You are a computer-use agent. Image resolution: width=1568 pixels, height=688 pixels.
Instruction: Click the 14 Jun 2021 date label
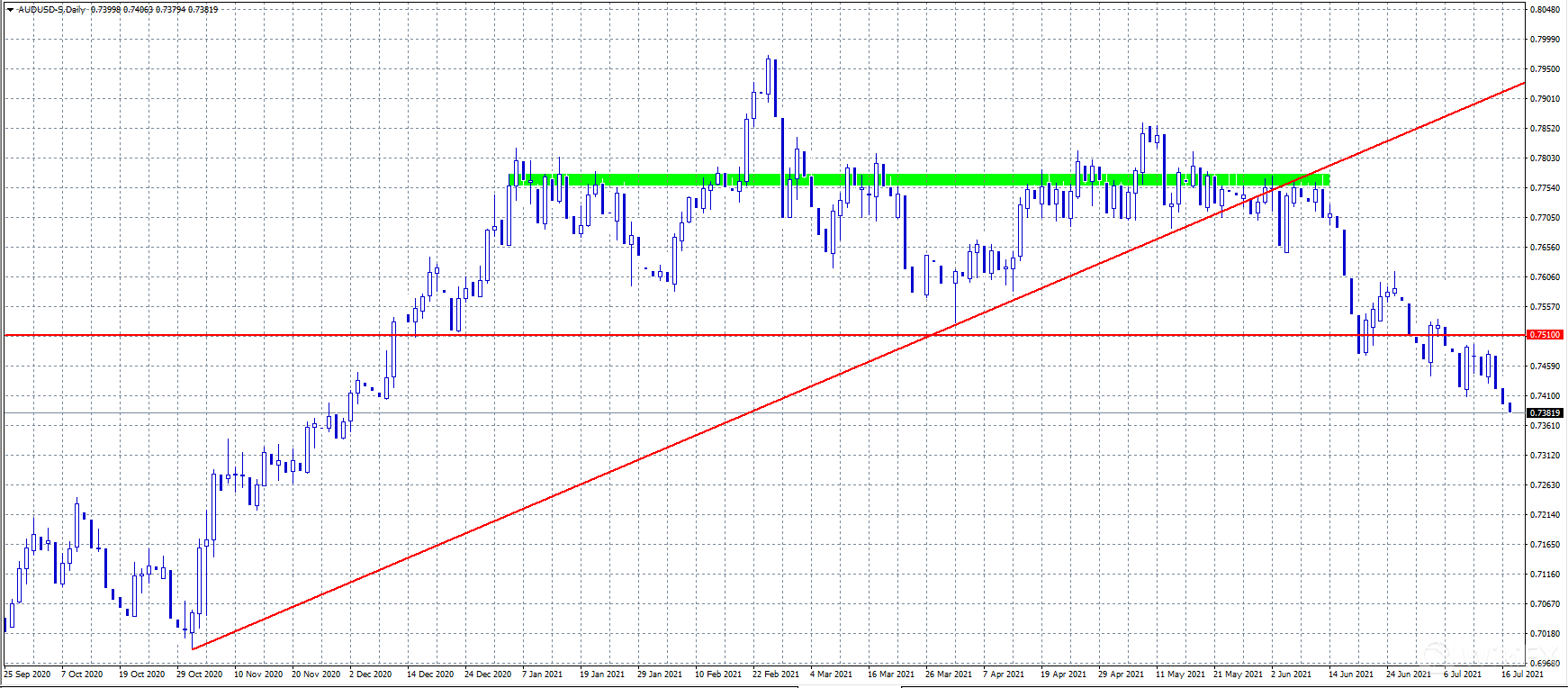pyautogui.click(x=1350, y=674)
